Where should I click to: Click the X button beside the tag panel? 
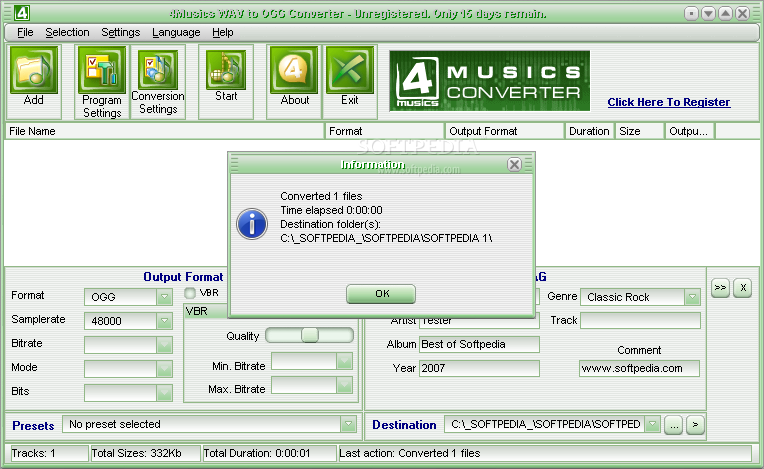pos(743,288)
